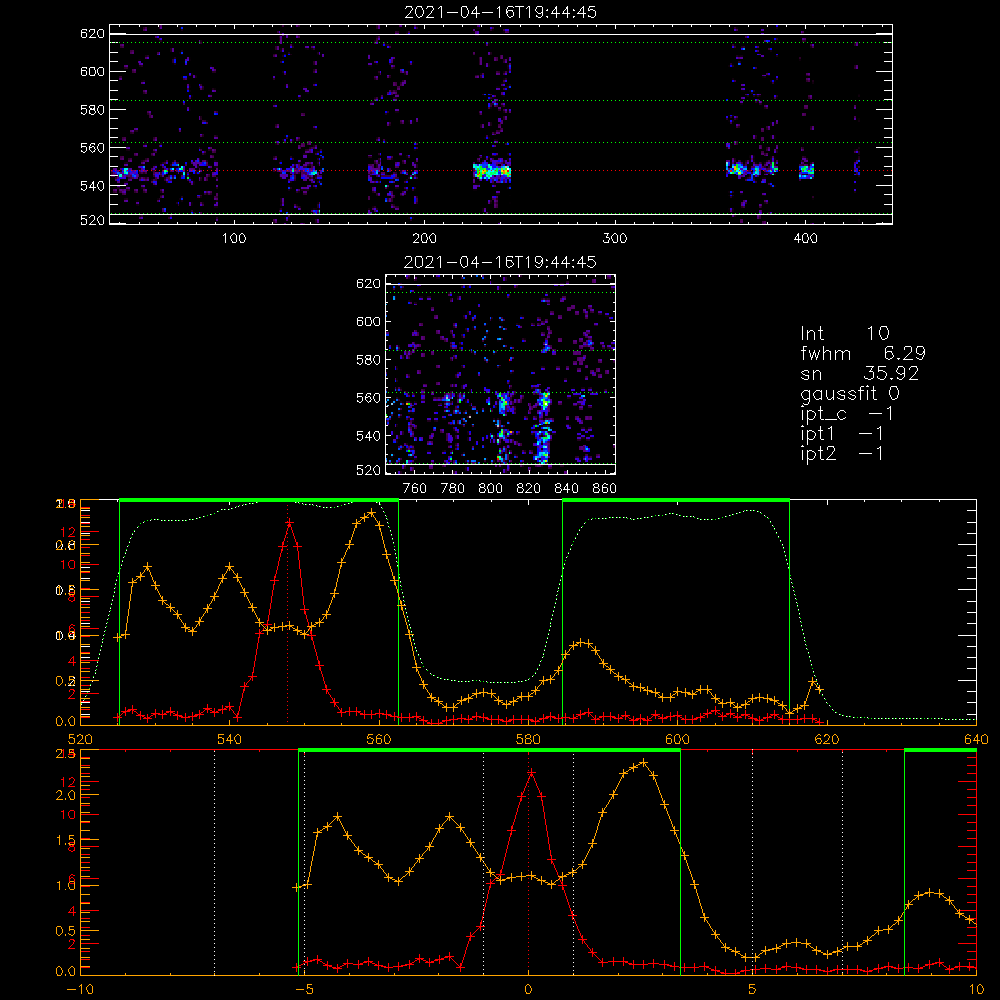The image size is (1000, 1000).
Task: Click x-axis label 580 on third plot
Action: 528,739
